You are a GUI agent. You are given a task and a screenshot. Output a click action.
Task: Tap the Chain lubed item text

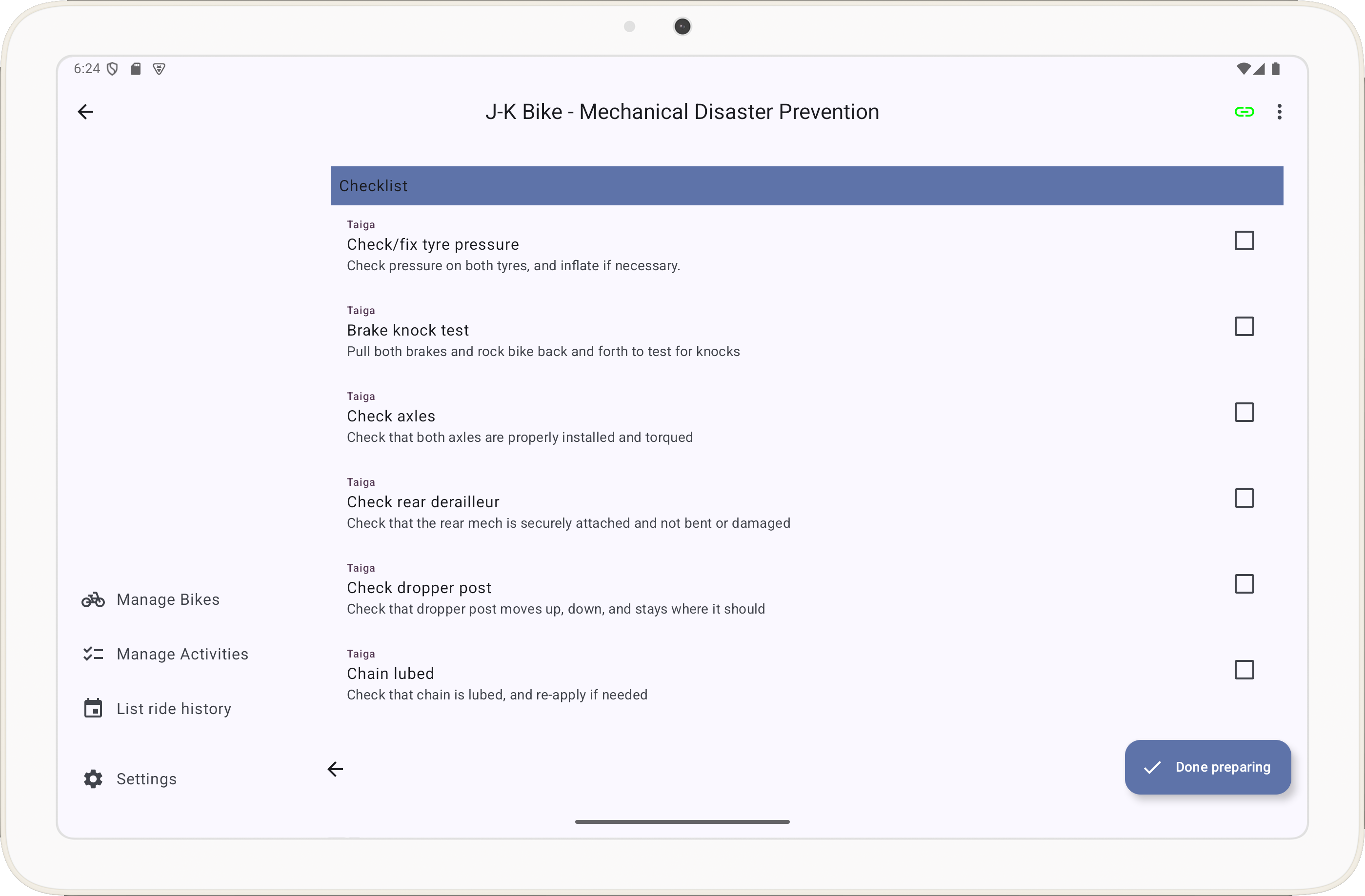tap(390, 674)
